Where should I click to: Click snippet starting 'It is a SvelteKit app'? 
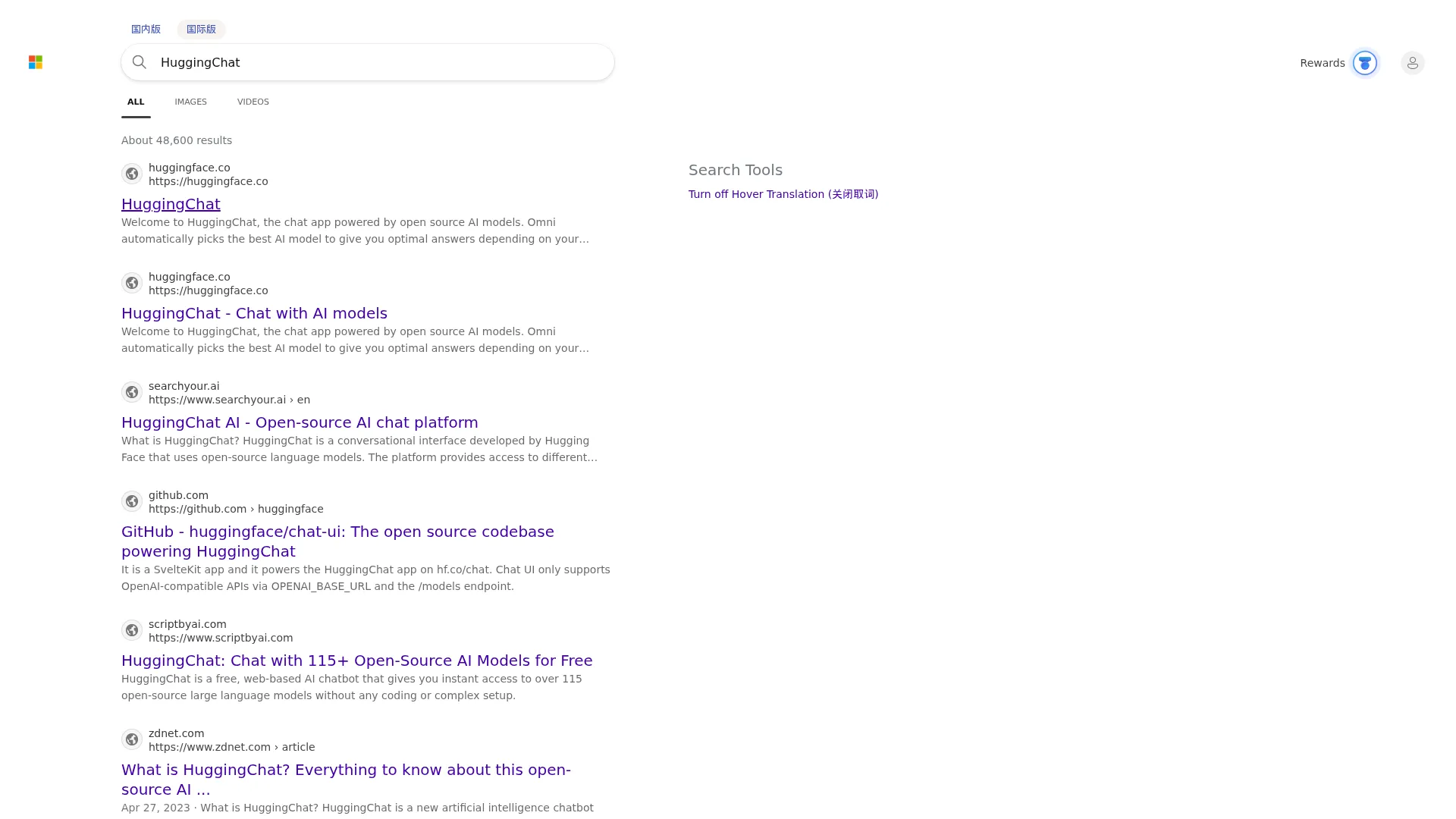tap(366, 578)
